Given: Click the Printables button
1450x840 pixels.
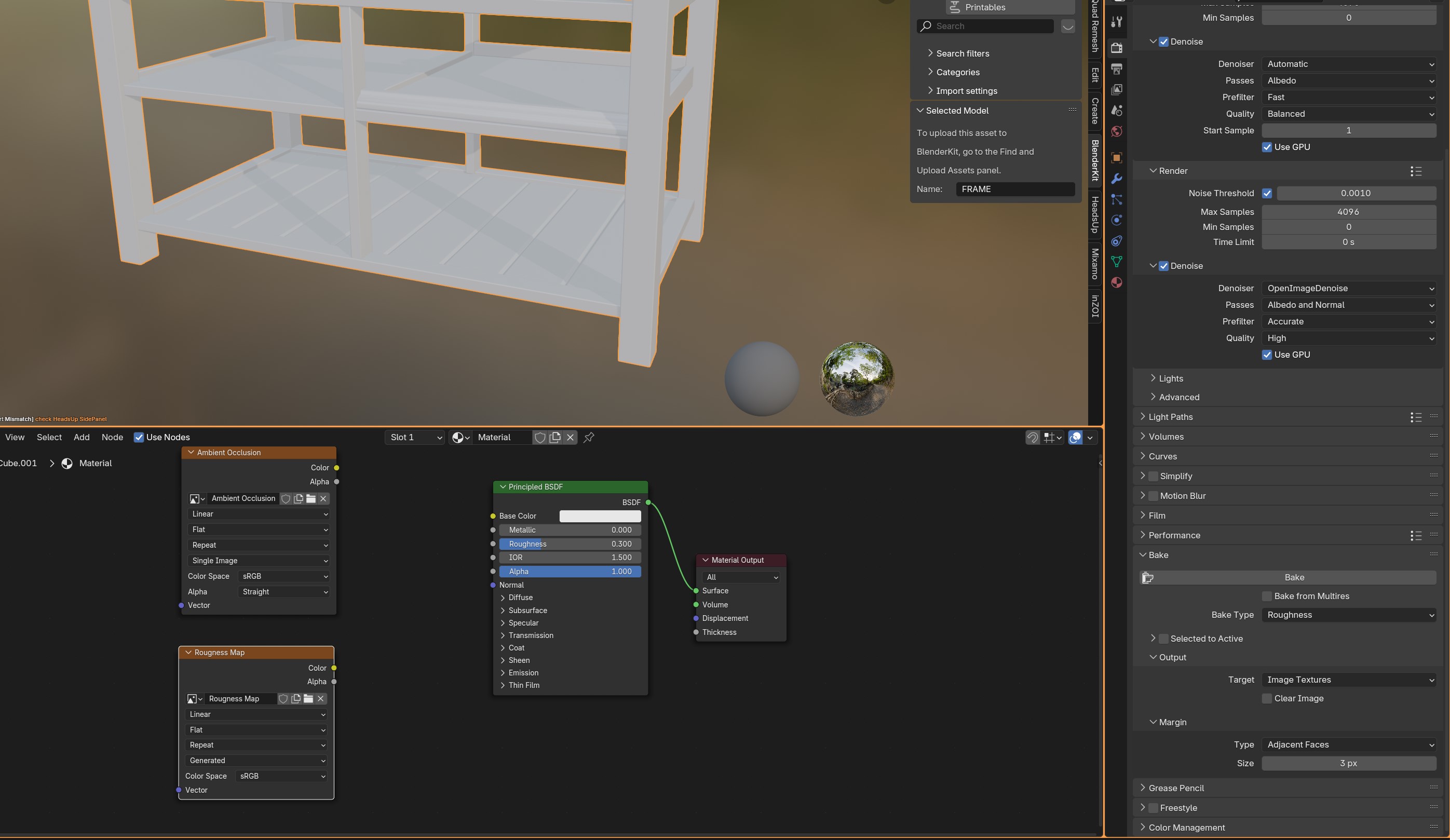Looking at the screenshot, I should click(1010, 7).
